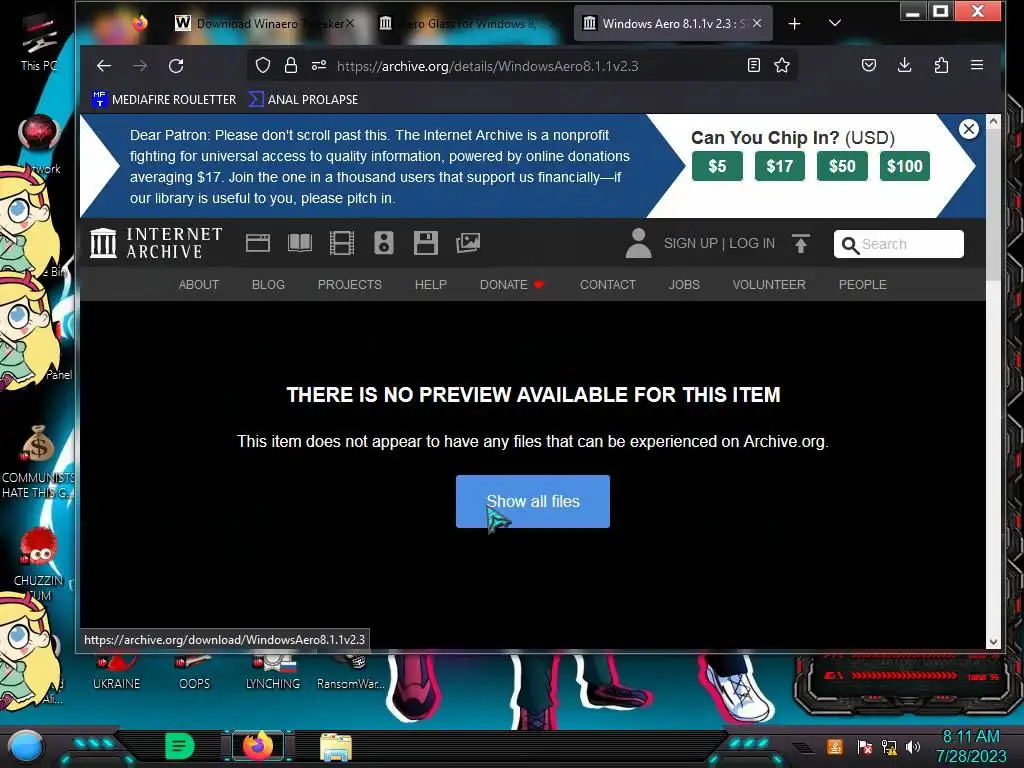
Task: Open a new tab with the plus button
Action: 794,24
